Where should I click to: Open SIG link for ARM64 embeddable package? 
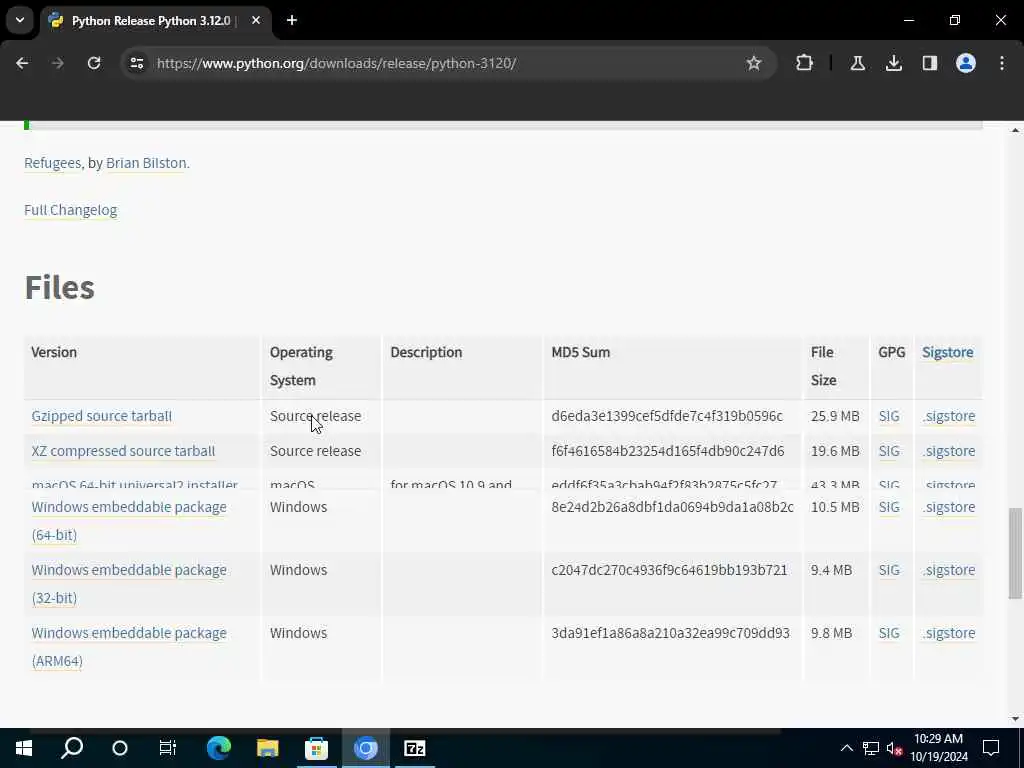pyautogui.click(x=889, y=633)
